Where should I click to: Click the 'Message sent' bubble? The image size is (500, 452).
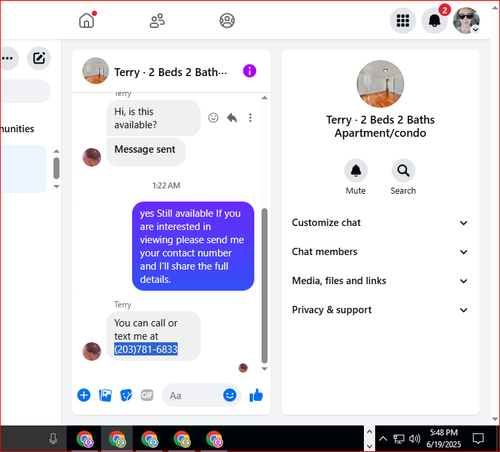[x=146, y=152]
